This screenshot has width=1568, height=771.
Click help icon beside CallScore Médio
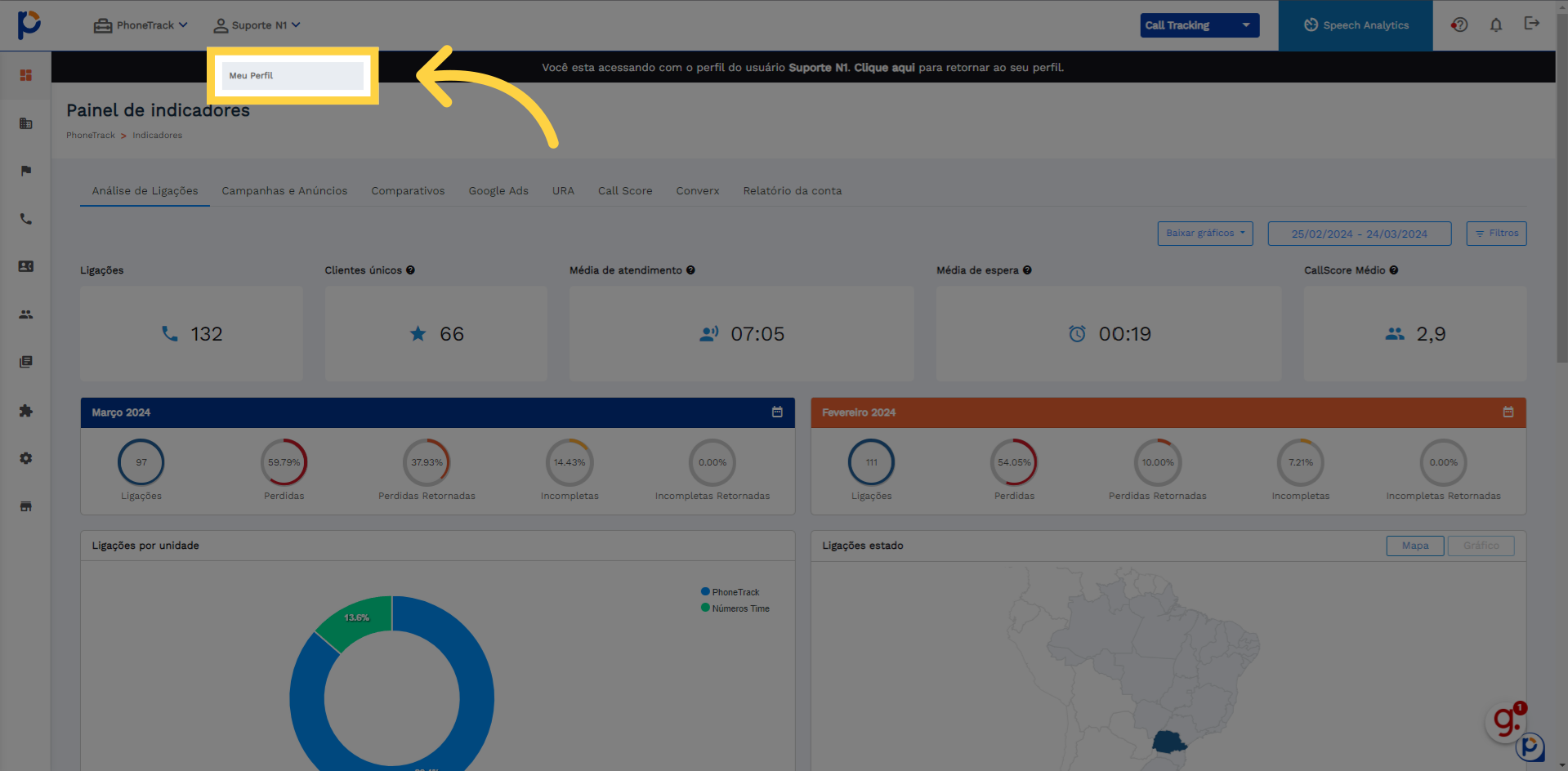pos(1394,270)
